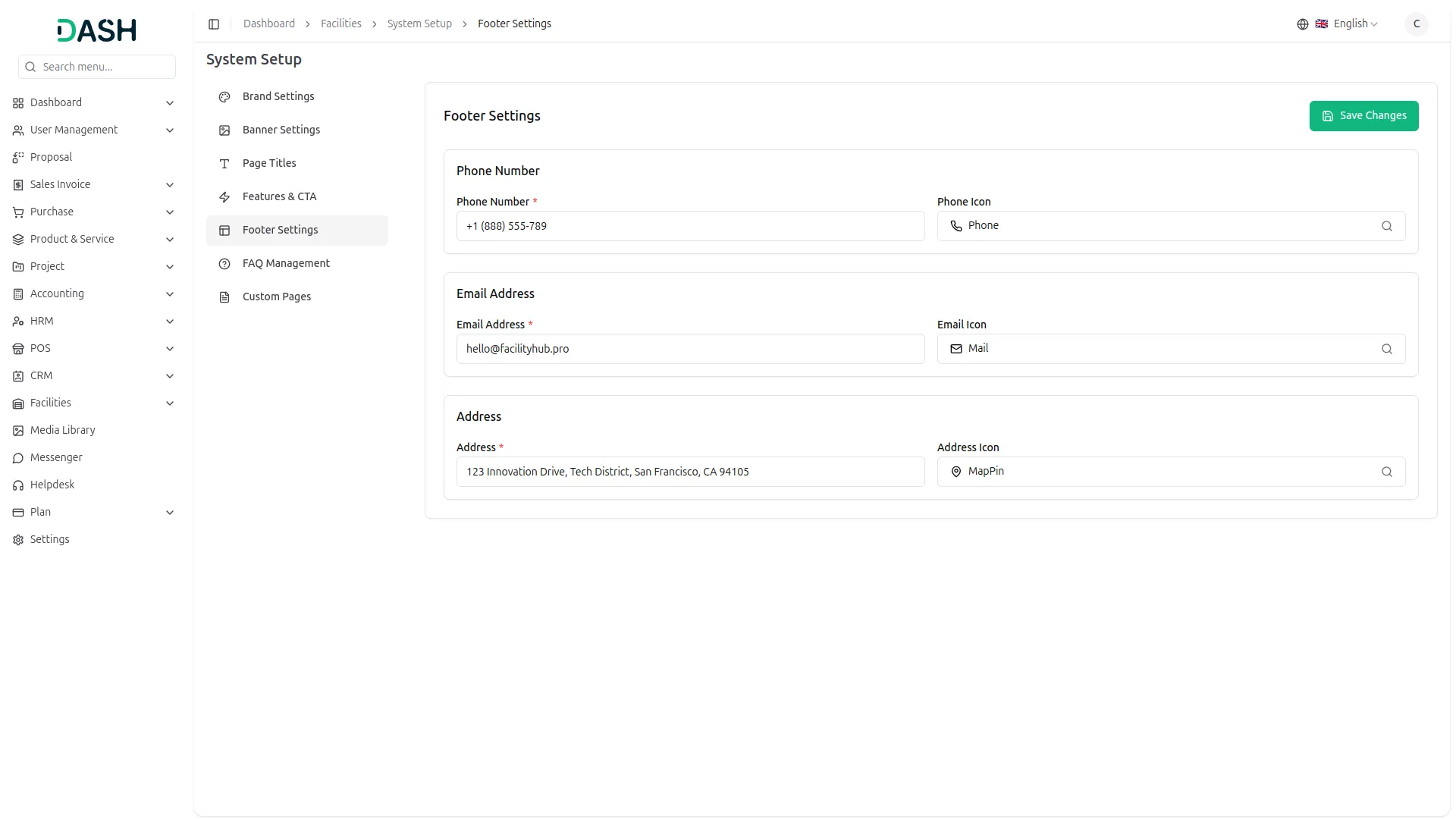Click the Email Address input field

coord(689,349)
